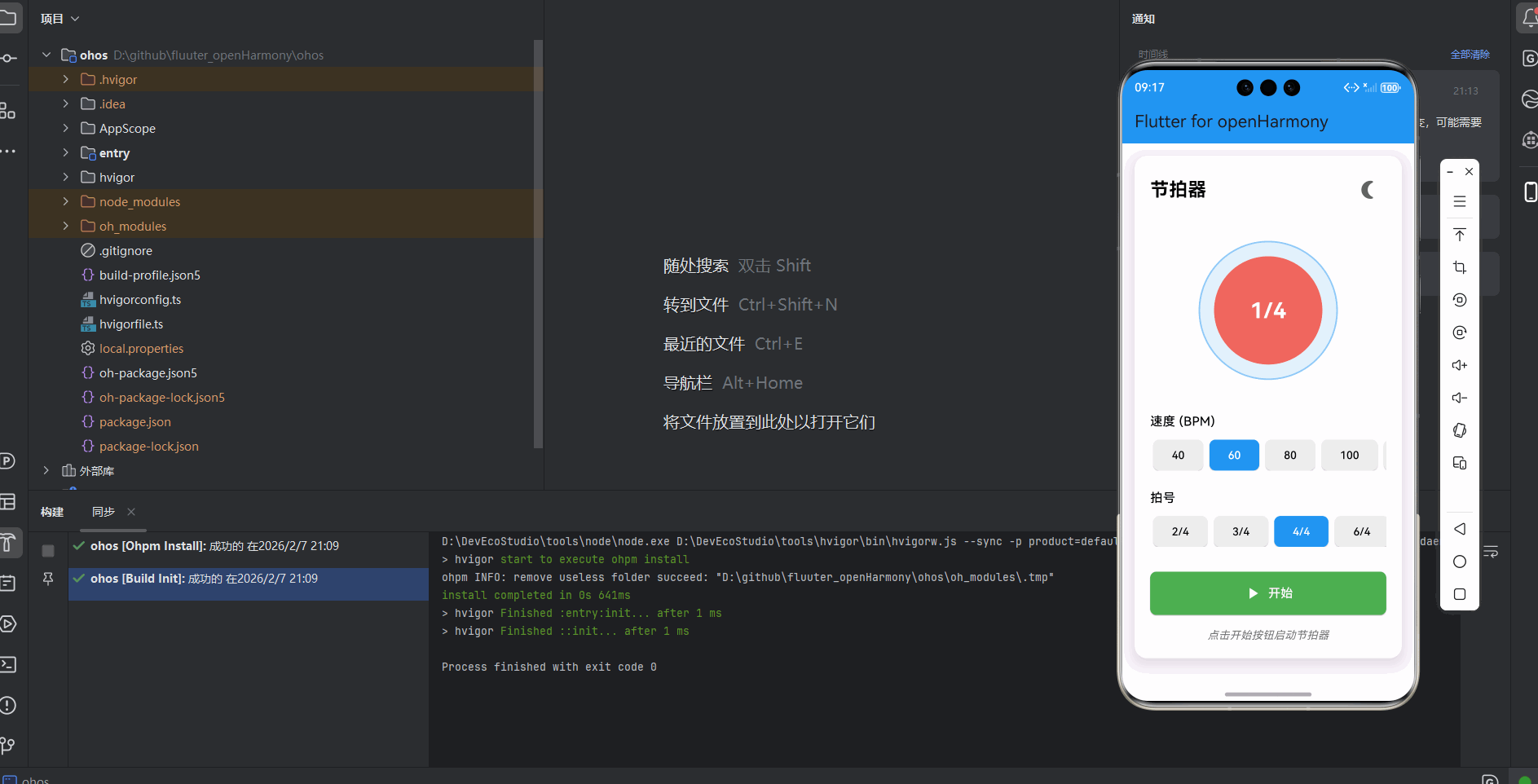Open the robot assistant icon in right sidebar
The height and width of the screenshot is (784, 1538).
tap(1530, 140)
